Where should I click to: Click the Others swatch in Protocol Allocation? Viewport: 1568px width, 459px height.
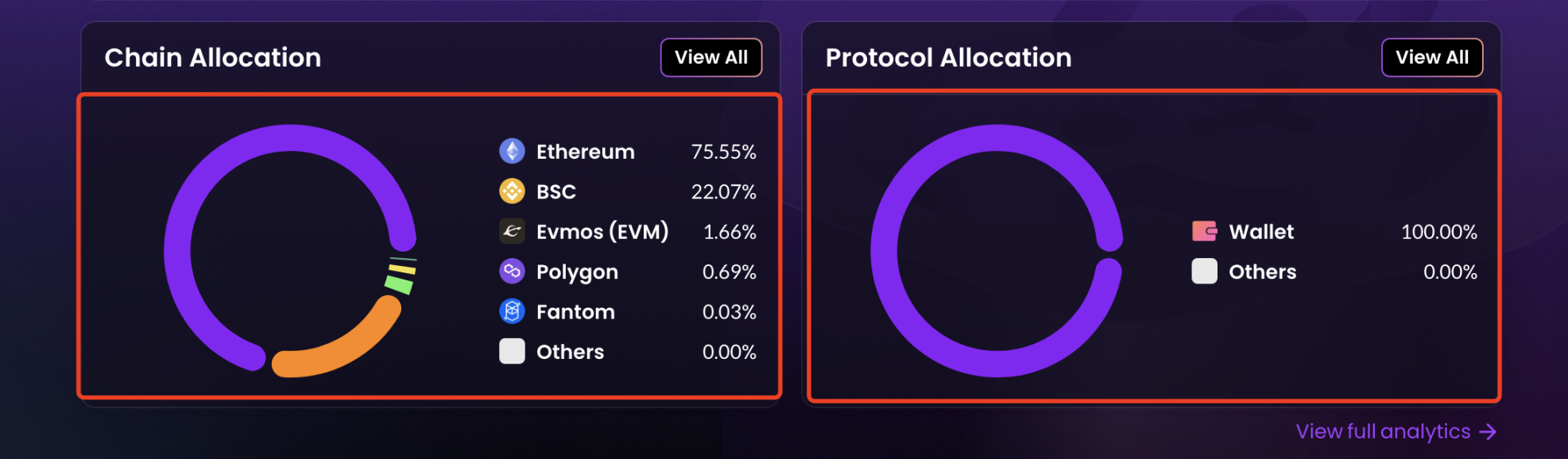tap(1204, 272)
